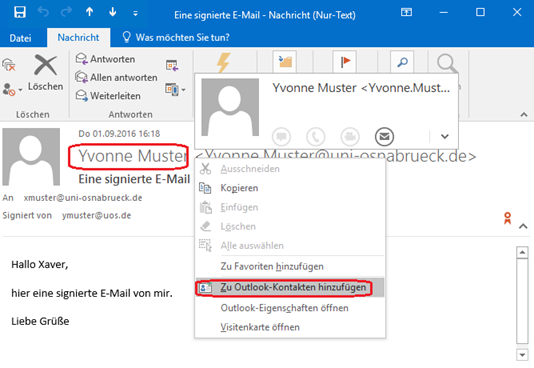Click 'Hallo Xaver,' in the message body
The image size is (534, 368).
click(40, 265)
